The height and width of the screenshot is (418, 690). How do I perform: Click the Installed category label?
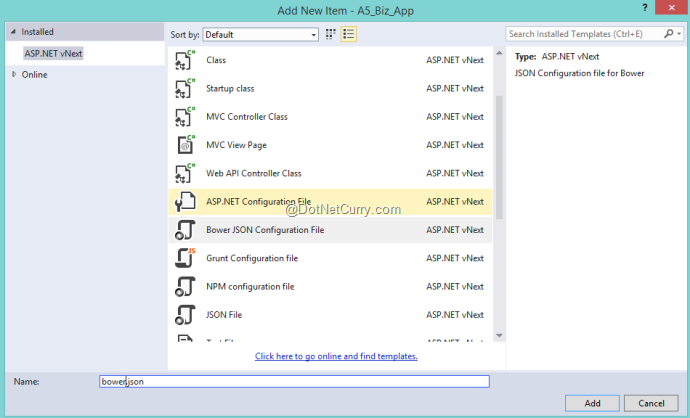click(37, 32)
